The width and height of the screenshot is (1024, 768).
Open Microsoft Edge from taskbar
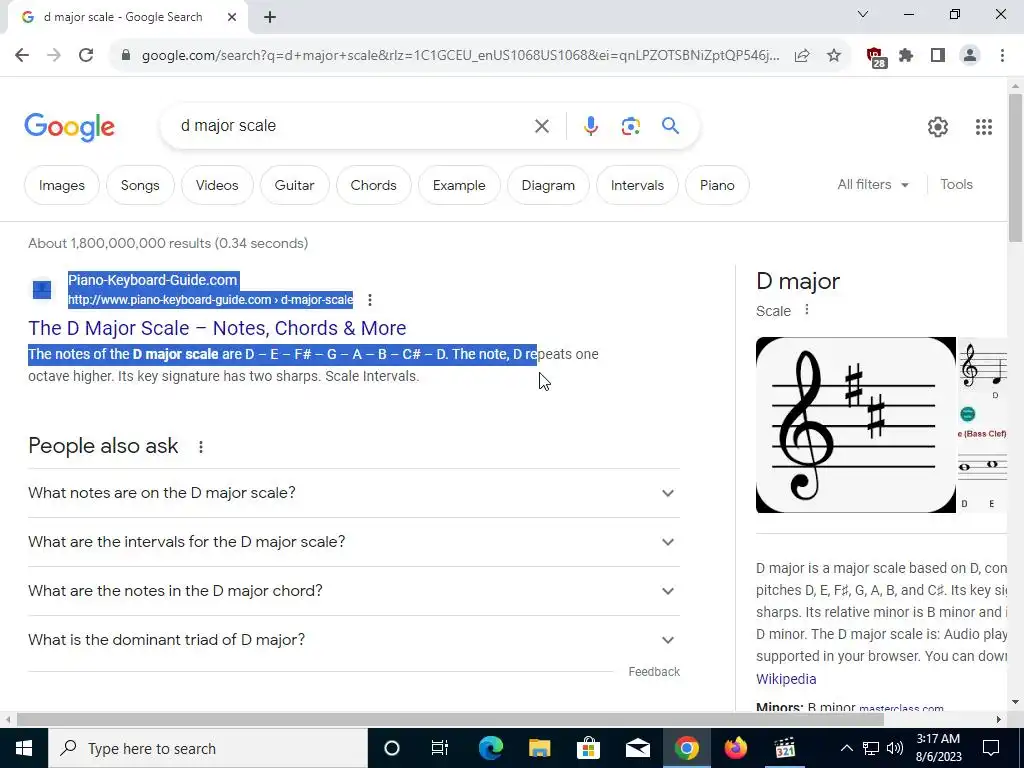click(x=490, y=748)
